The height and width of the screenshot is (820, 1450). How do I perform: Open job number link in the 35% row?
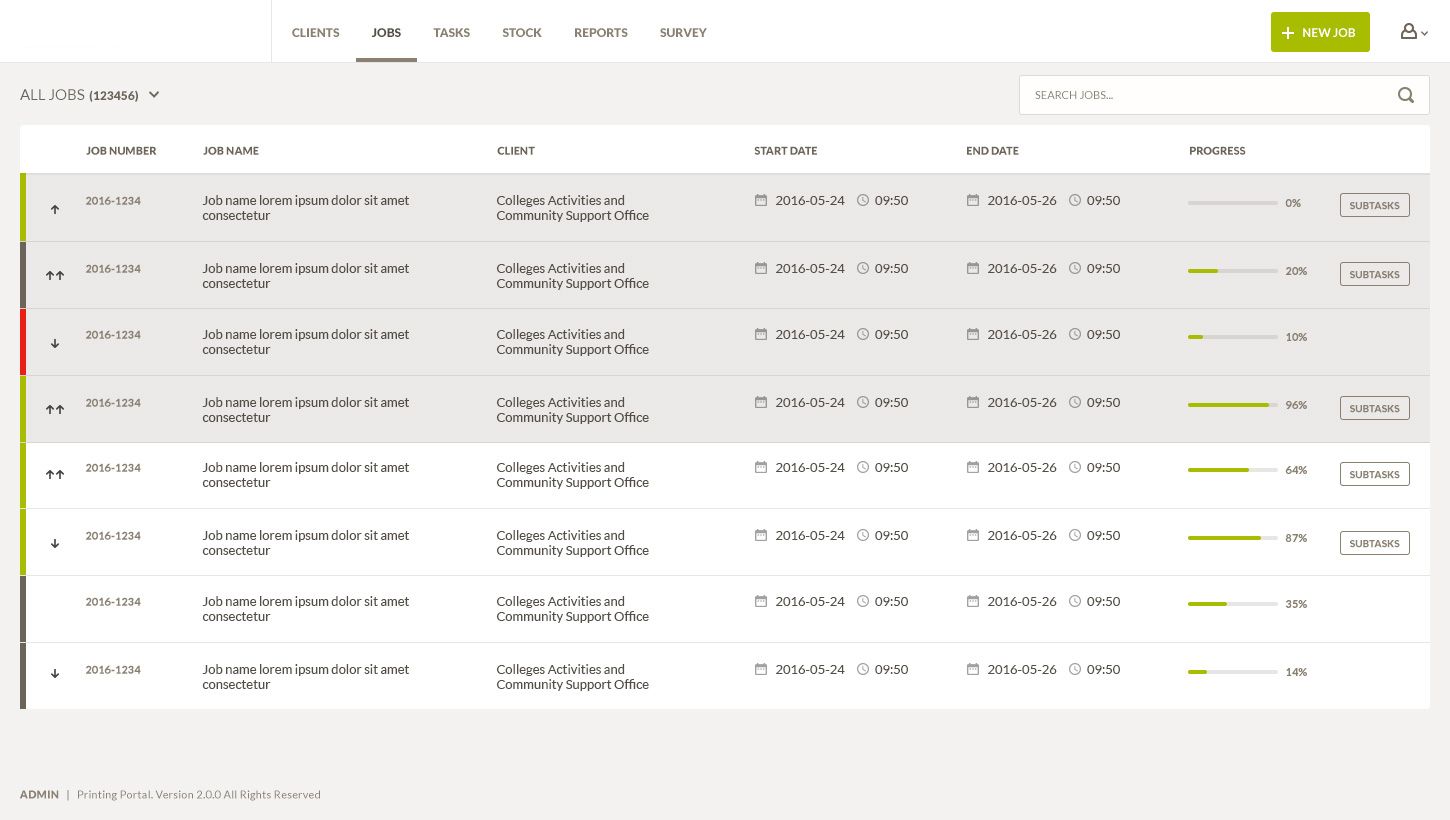coord(113,602)
